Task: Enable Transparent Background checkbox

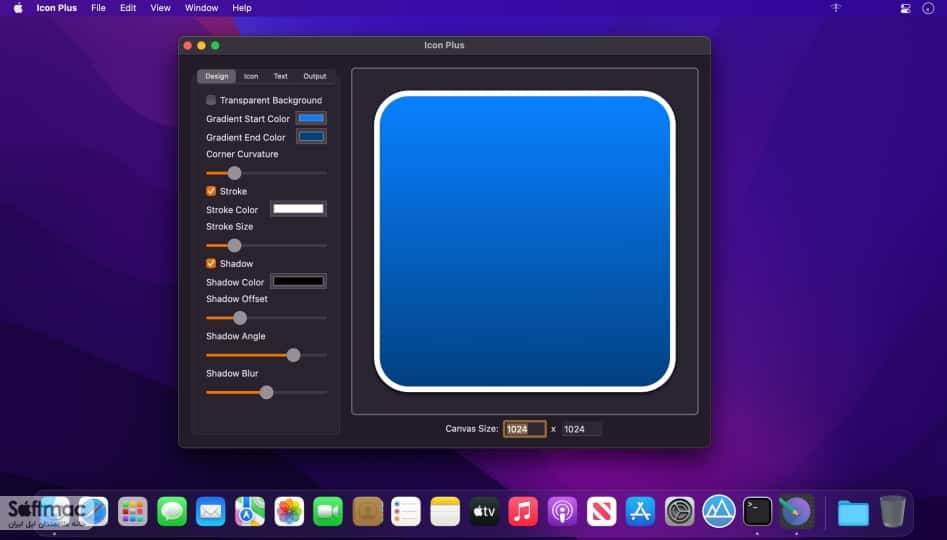Action: pos(211,100)
